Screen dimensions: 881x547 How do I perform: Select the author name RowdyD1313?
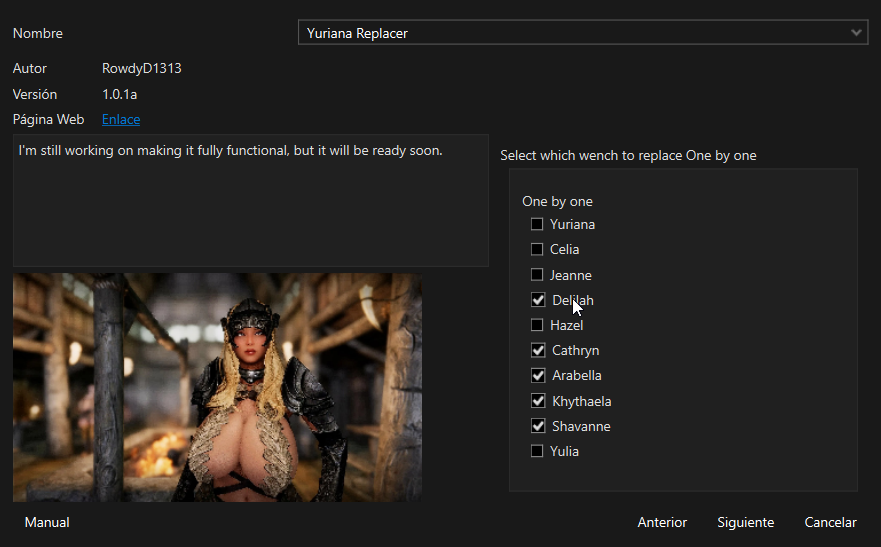(142, 69)
